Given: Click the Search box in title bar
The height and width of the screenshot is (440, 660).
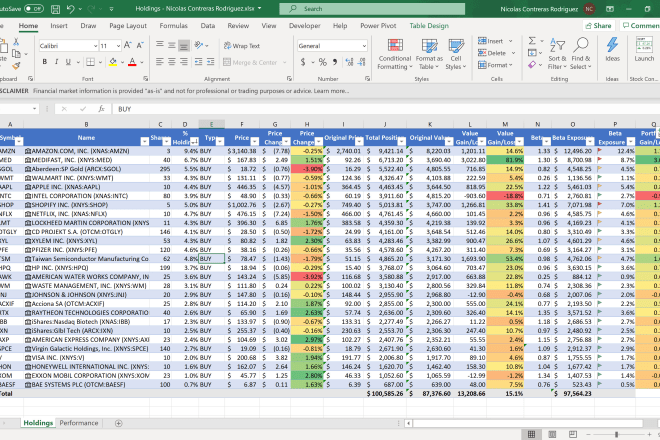Looking at the screenshot, I should 372,9.
